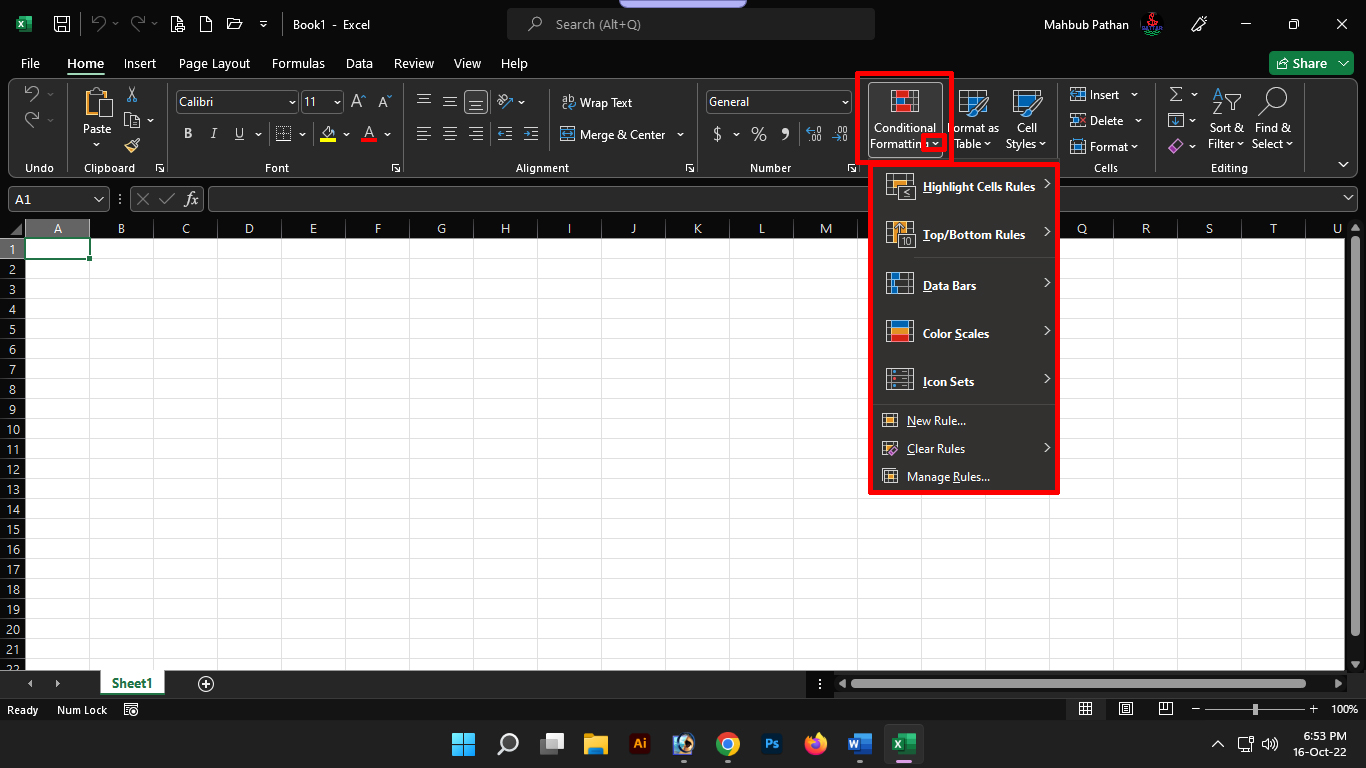Click the Increase Font Size icon

coord(358,102)
